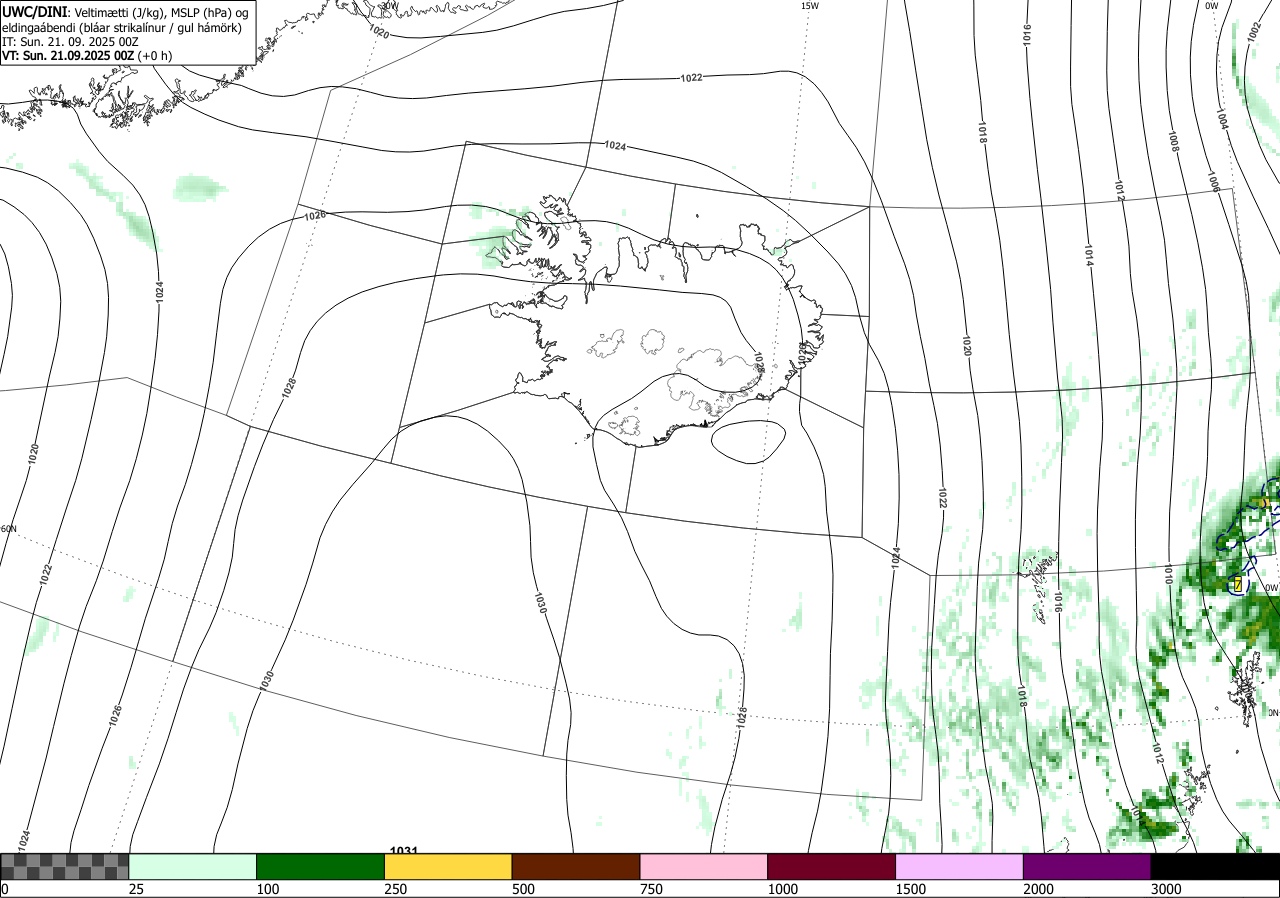Click the gray checkered 0–25 legend swatch
1280x898 pixels.
point(65,866)
